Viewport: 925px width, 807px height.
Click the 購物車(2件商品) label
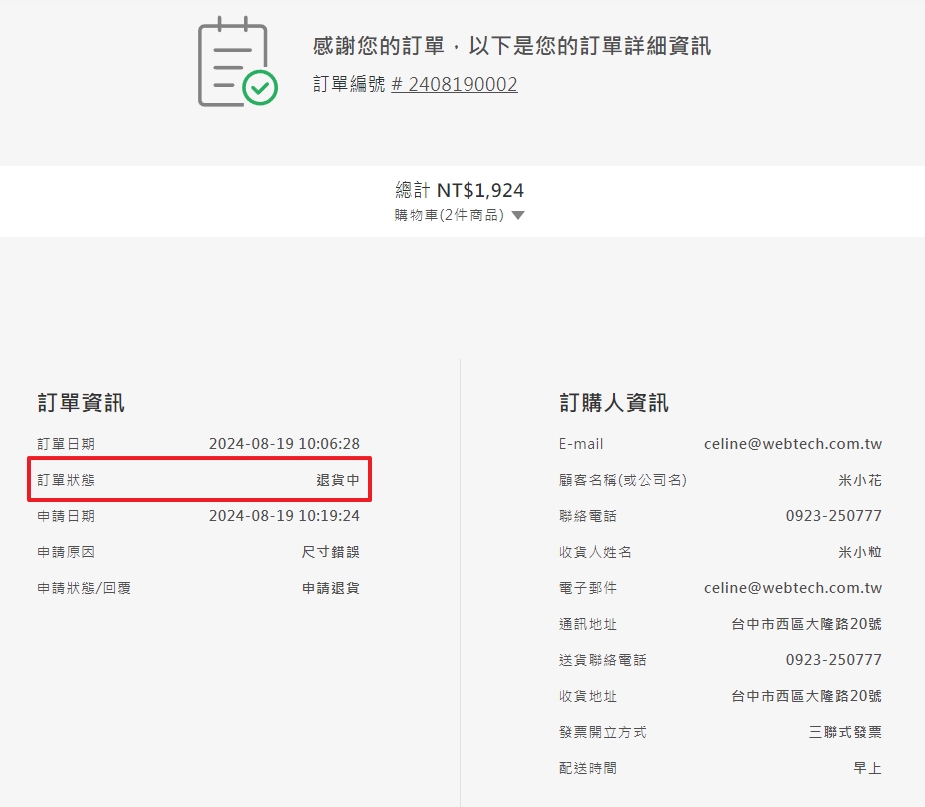[x=449, y=216]
